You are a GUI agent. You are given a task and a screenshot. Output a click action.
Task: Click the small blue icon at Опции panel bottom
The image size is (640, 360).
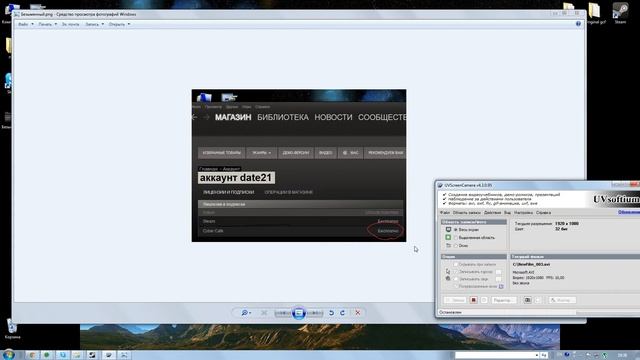click(x=501, y=287)
